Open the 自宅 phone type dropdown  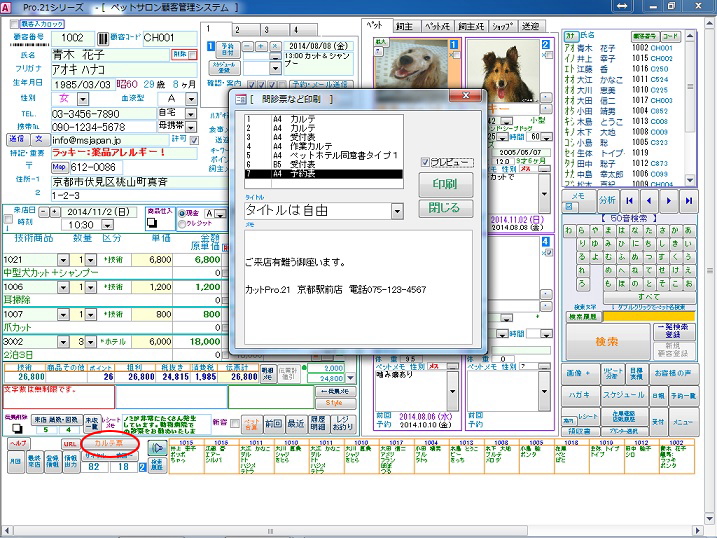191,113
